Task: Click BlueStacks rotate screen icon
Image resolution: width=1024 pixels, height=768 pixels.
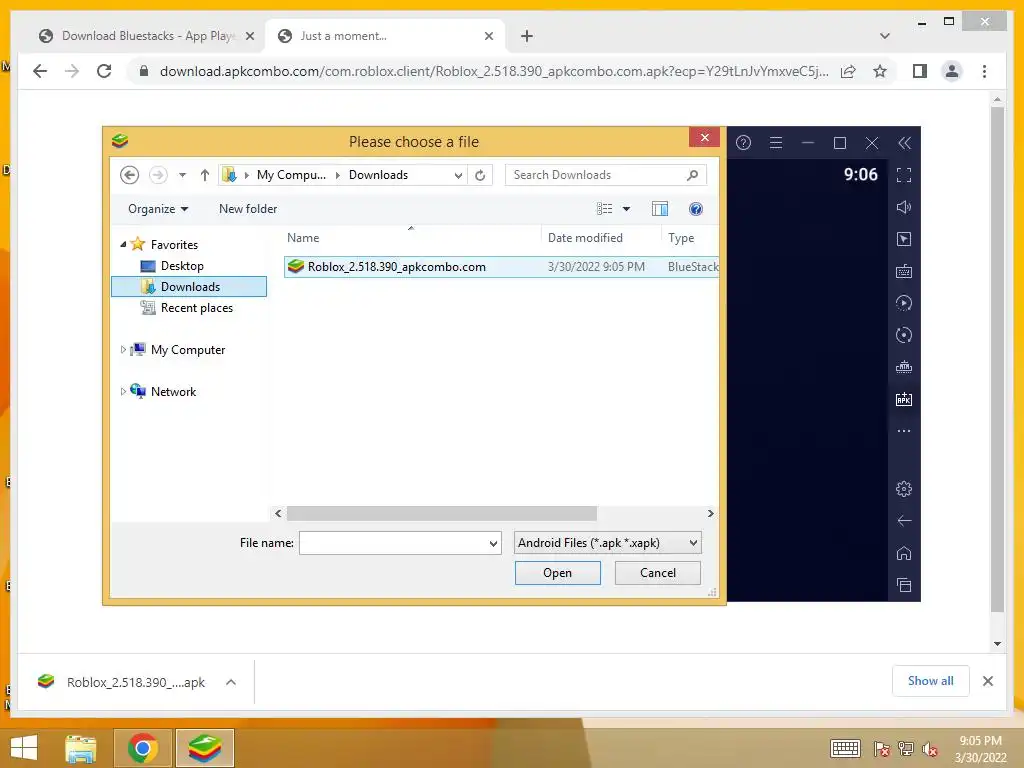Action: 904,335
